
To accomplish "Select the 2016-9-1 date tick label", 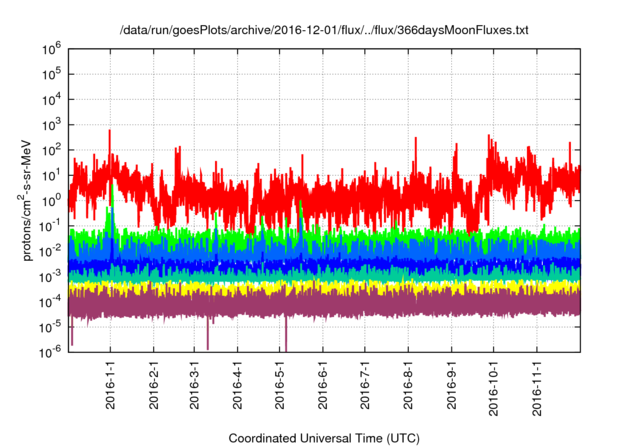I will [x=450, y=383].
